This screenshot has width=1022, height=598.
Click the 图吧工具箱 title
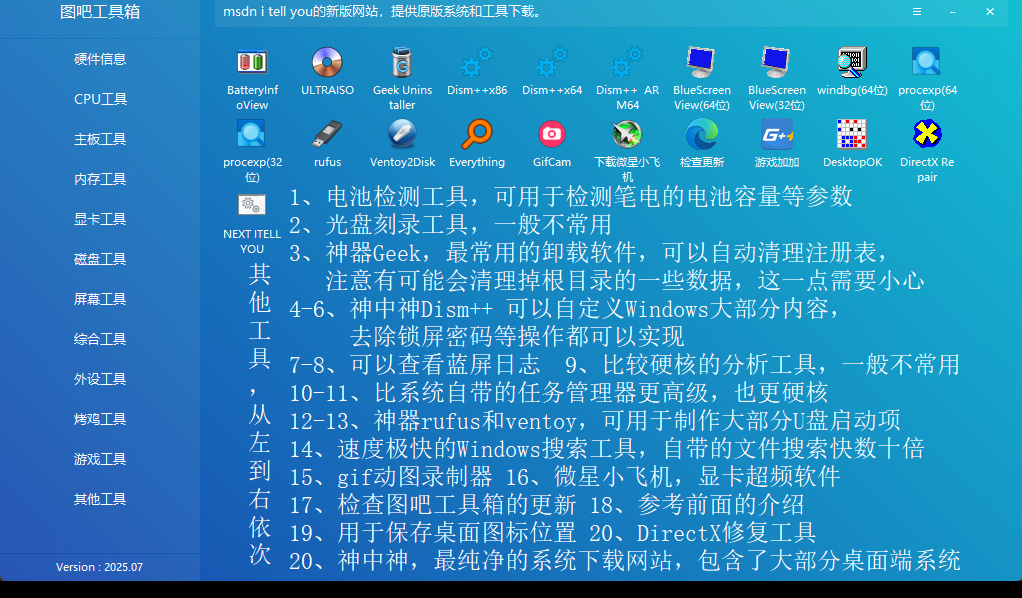tap(100, 12)
